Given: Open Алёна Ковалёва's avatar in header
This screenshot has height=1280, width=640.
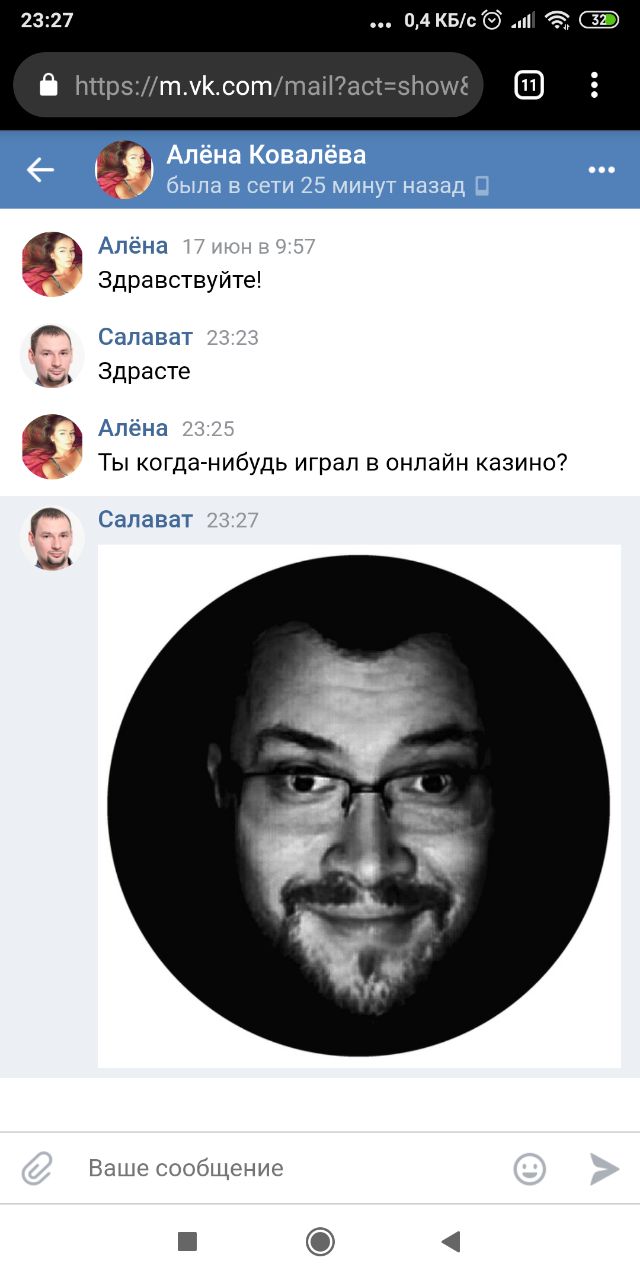Looking at the screenshot, I should (x=123, y=170).
